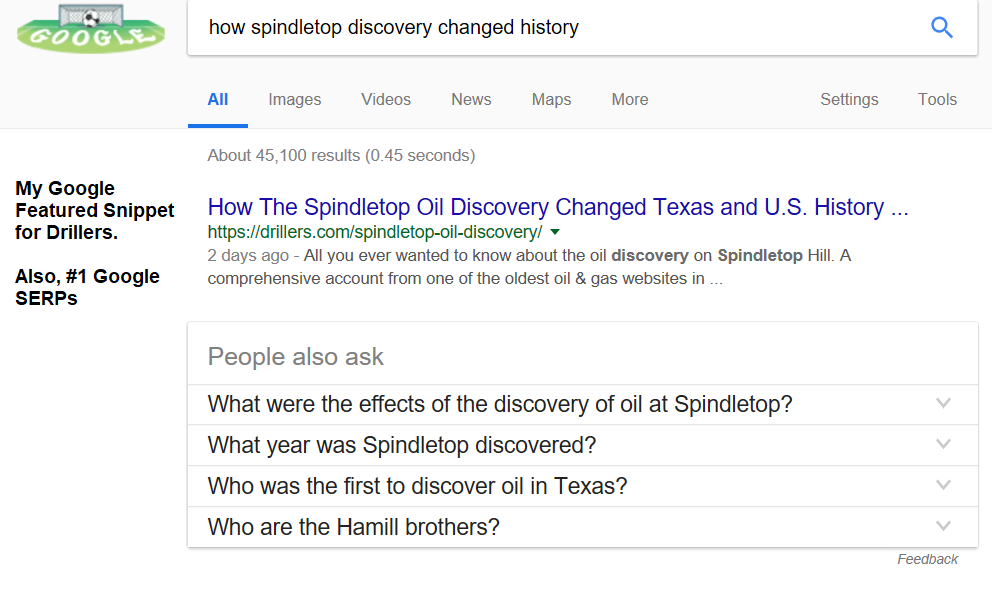Switch to the Images tab

(x=294, y=99)
